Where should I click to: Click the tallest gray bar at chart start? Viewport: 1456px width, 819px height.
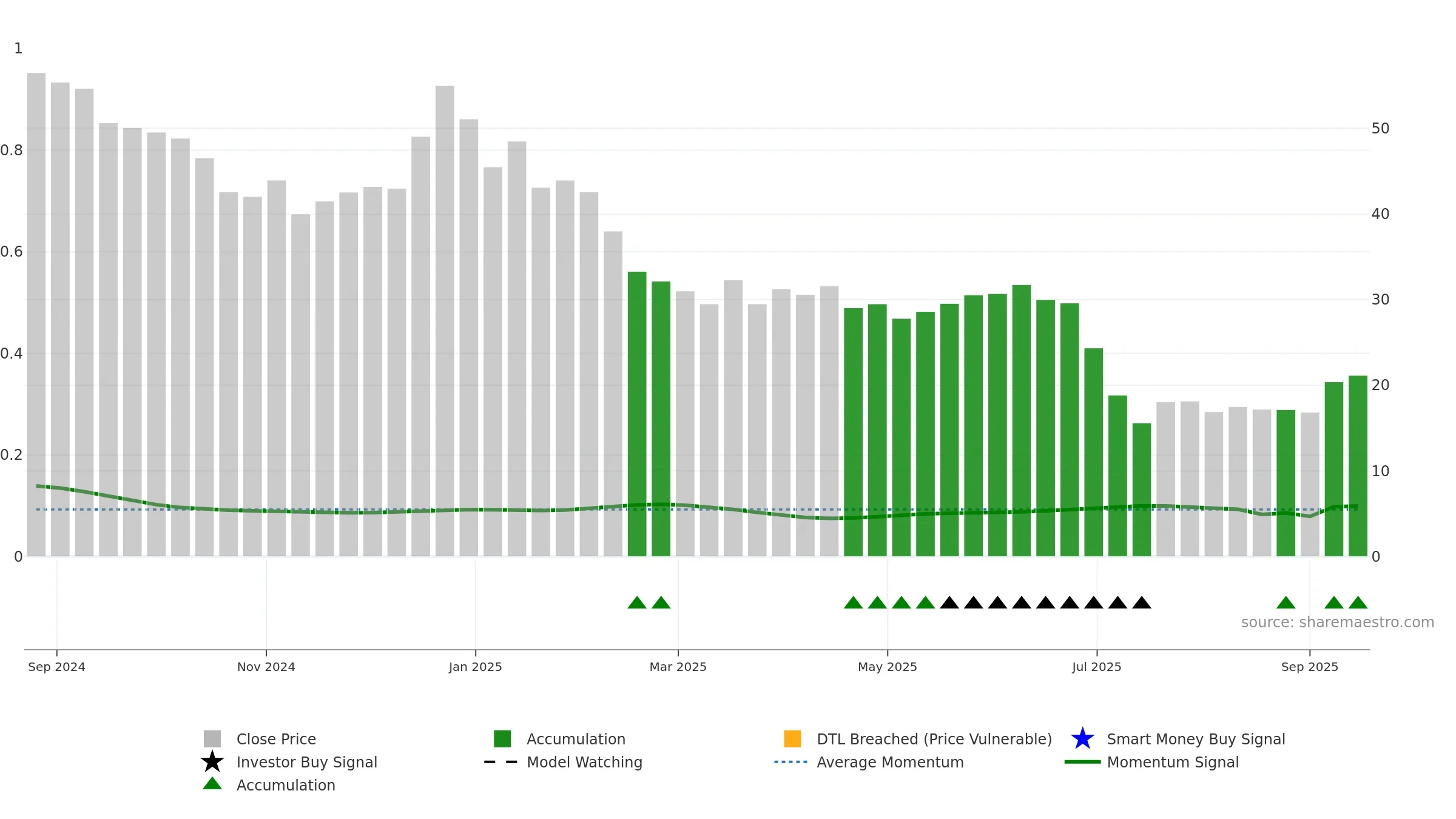tap(36, 314)
